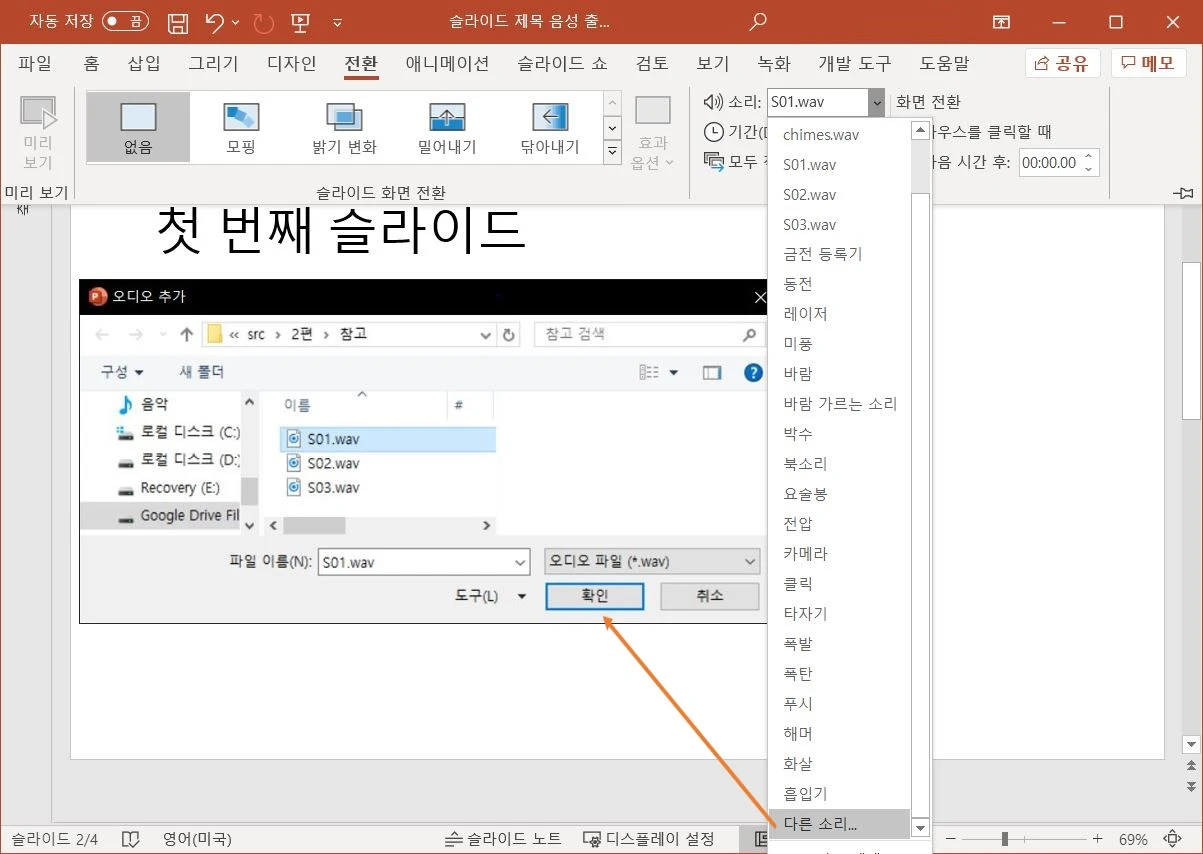Screen dimensions: 1203x854
Task: Select the 없음 transition thumbnail
Action: click(x=138, y=127)
